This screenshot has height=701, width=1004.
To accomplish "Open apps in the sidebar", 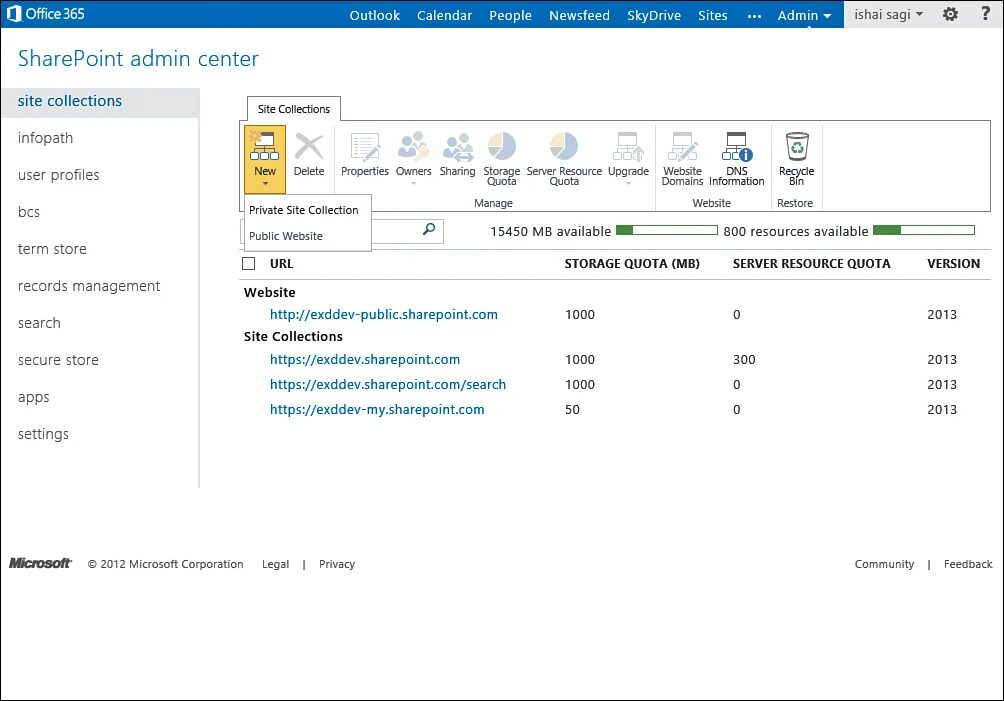I will click(x=33, y=398).
